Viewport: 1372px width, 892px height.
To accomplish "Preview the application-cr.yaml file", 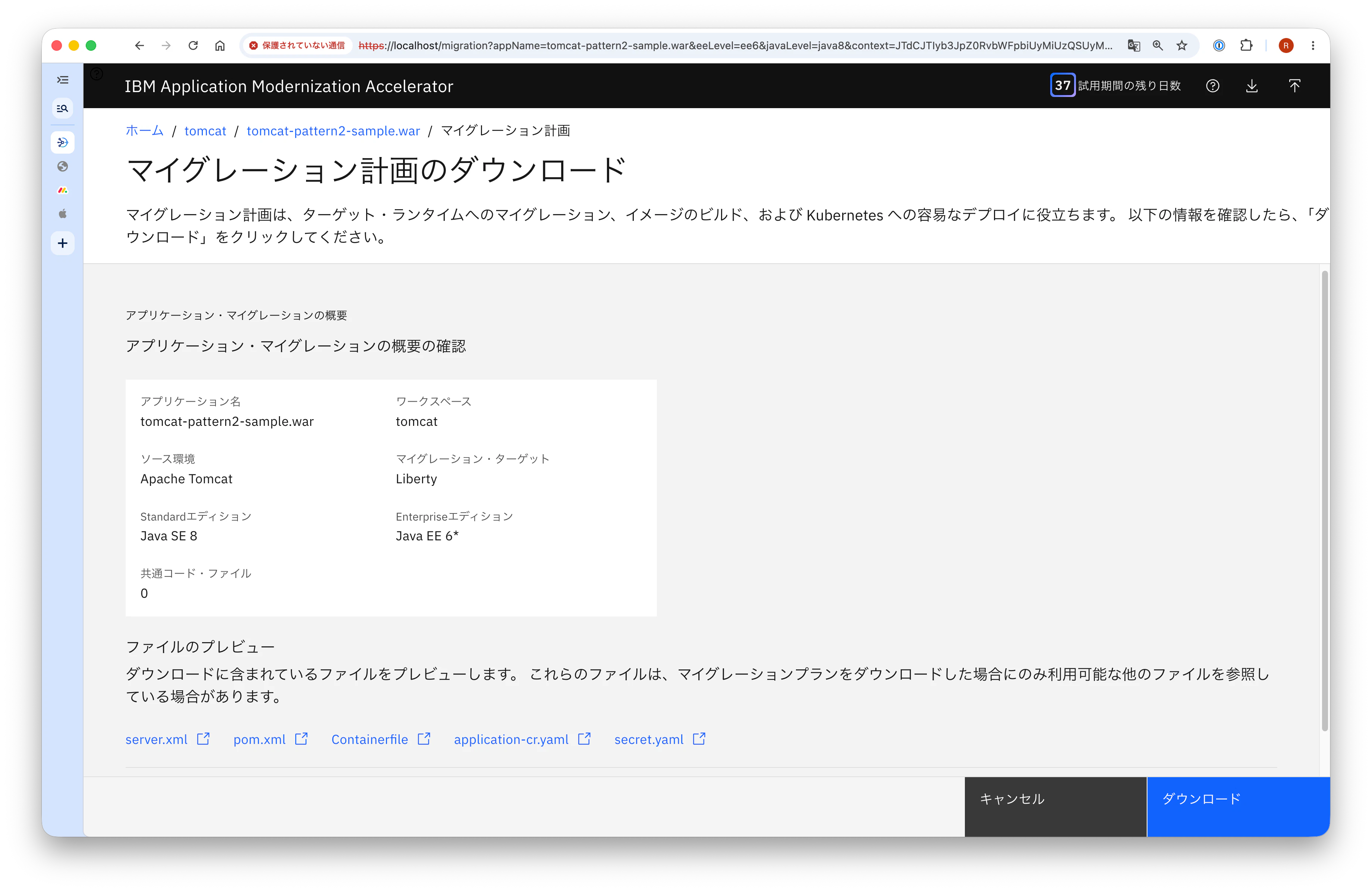I will [x=522, y=739].
